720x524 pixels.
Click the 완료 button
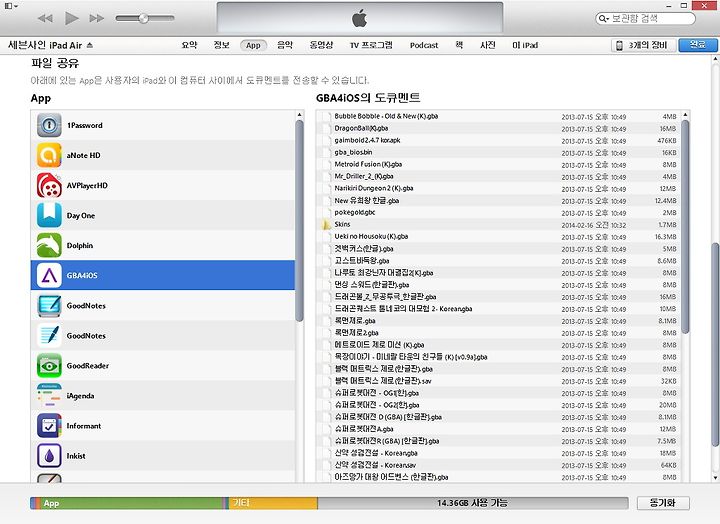(x=698, y=45)
